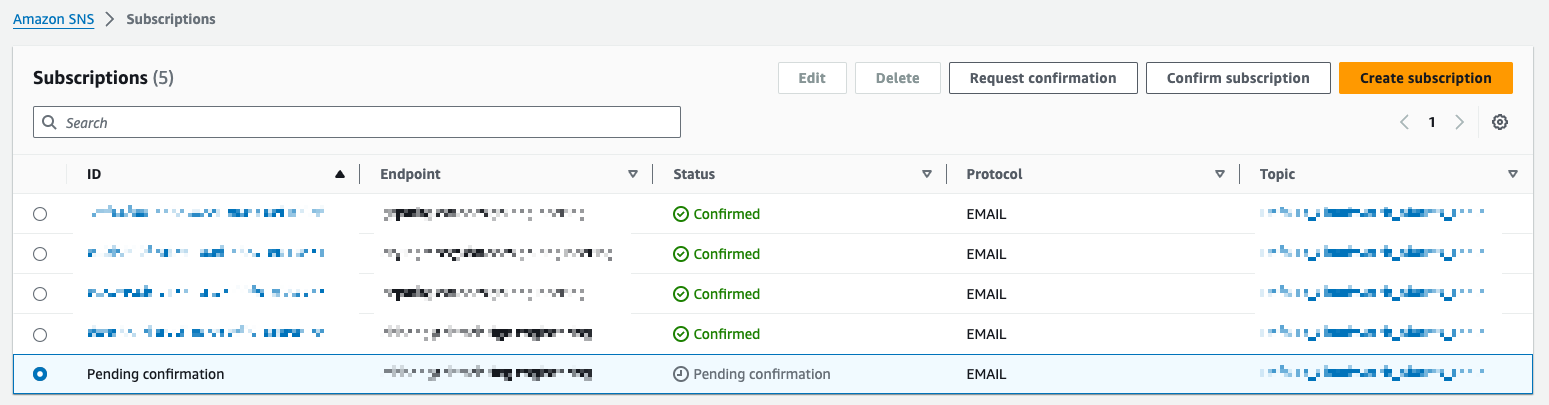Click the breadcrumb chevron separator
The image size is (1549, 405).
[x=110, y=19]
